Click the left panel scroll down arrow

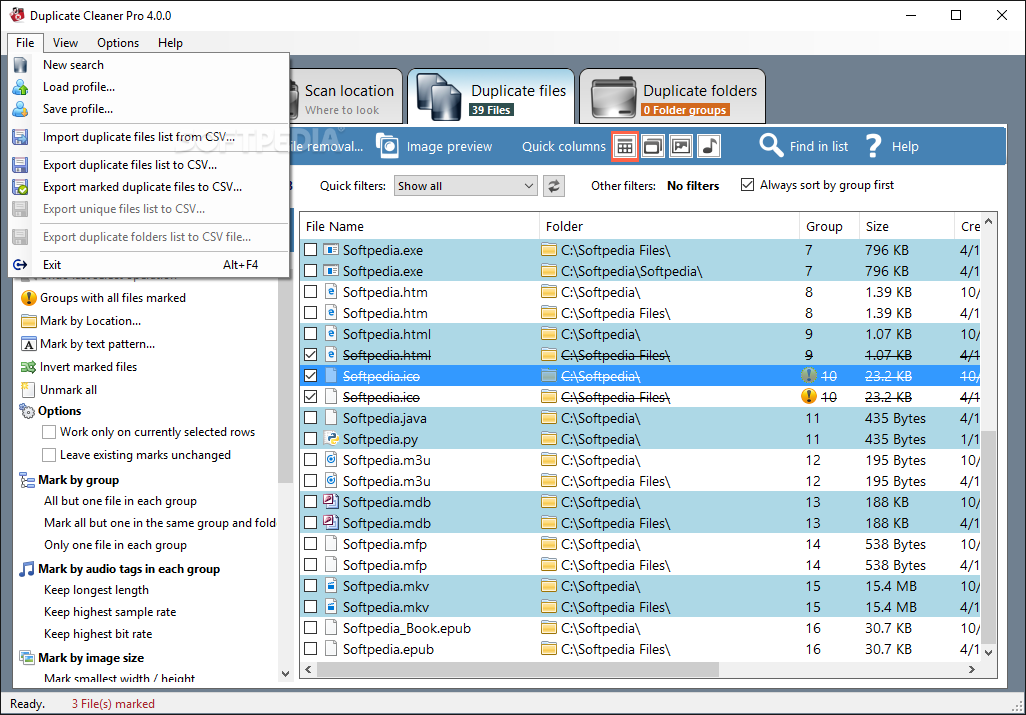tap(285, 673)
